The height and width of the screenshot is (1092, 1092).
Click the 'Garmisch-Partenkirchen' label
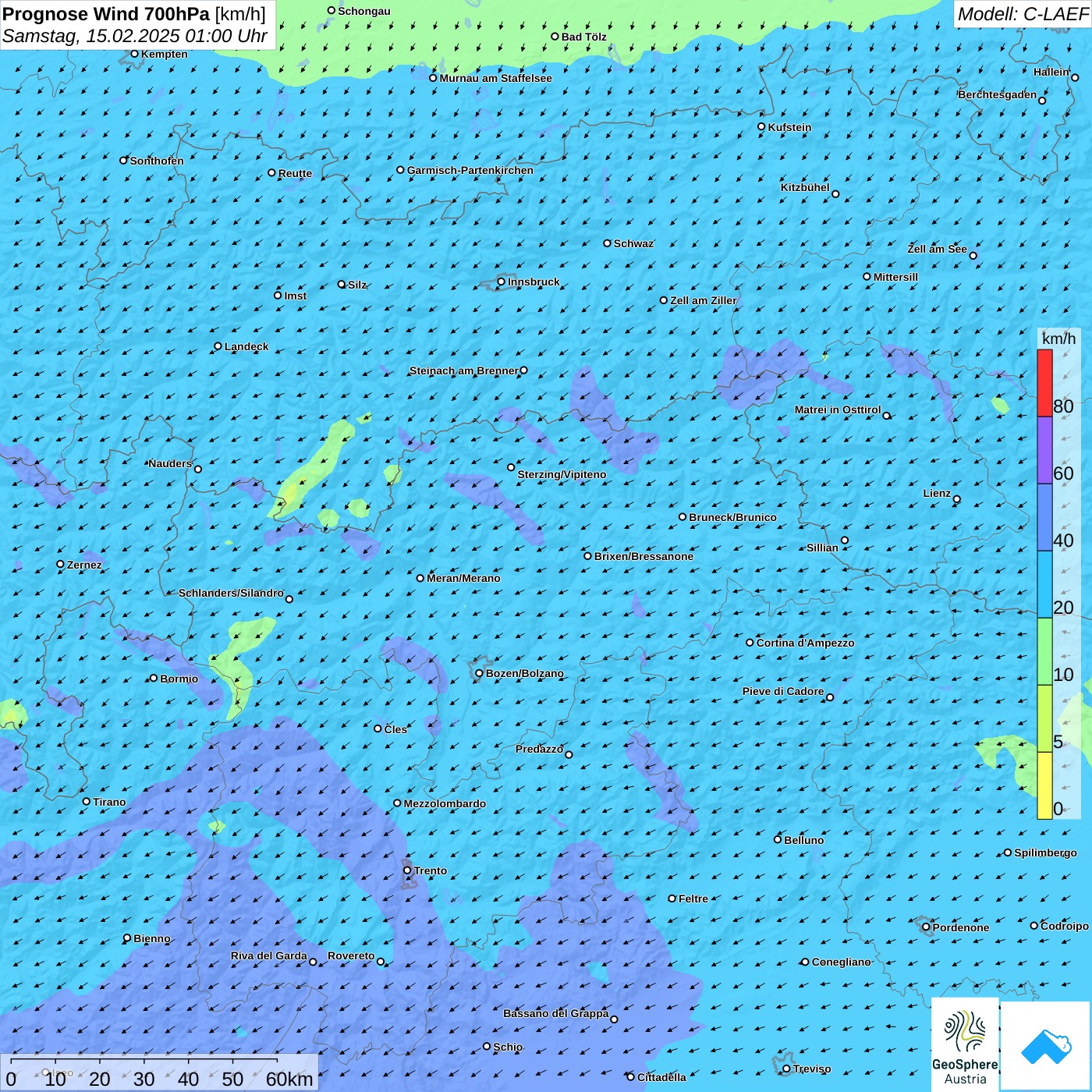coord(470,170)
